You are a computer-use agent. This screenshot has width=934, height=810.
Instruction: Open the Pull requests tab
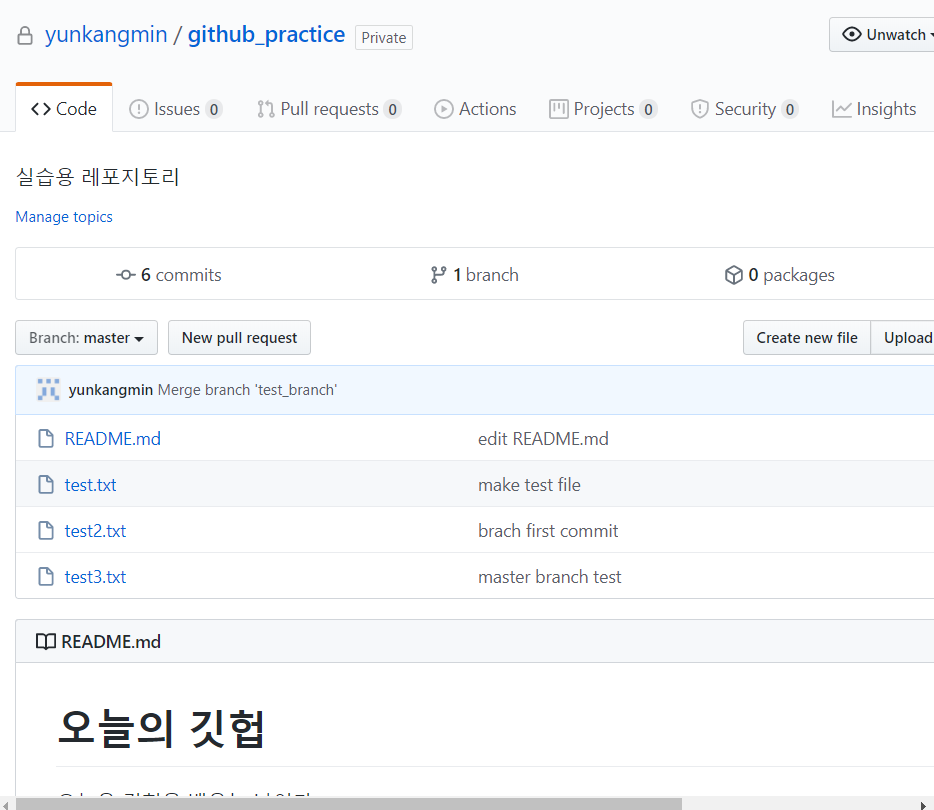pyautogui.click(x=329, y=109)
